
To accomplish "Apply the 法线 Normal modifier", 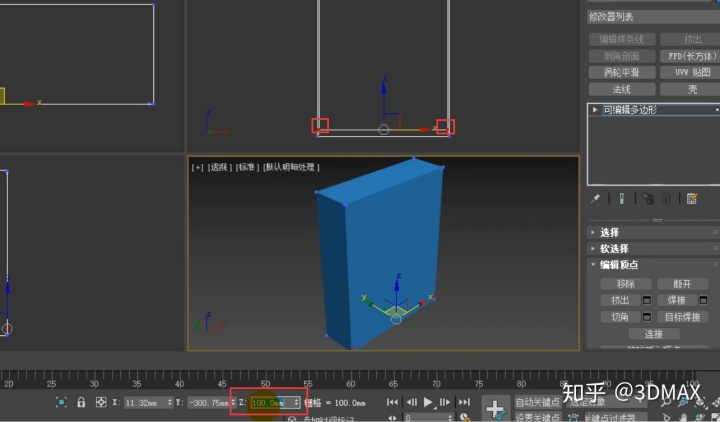I will tap(622, 89).
